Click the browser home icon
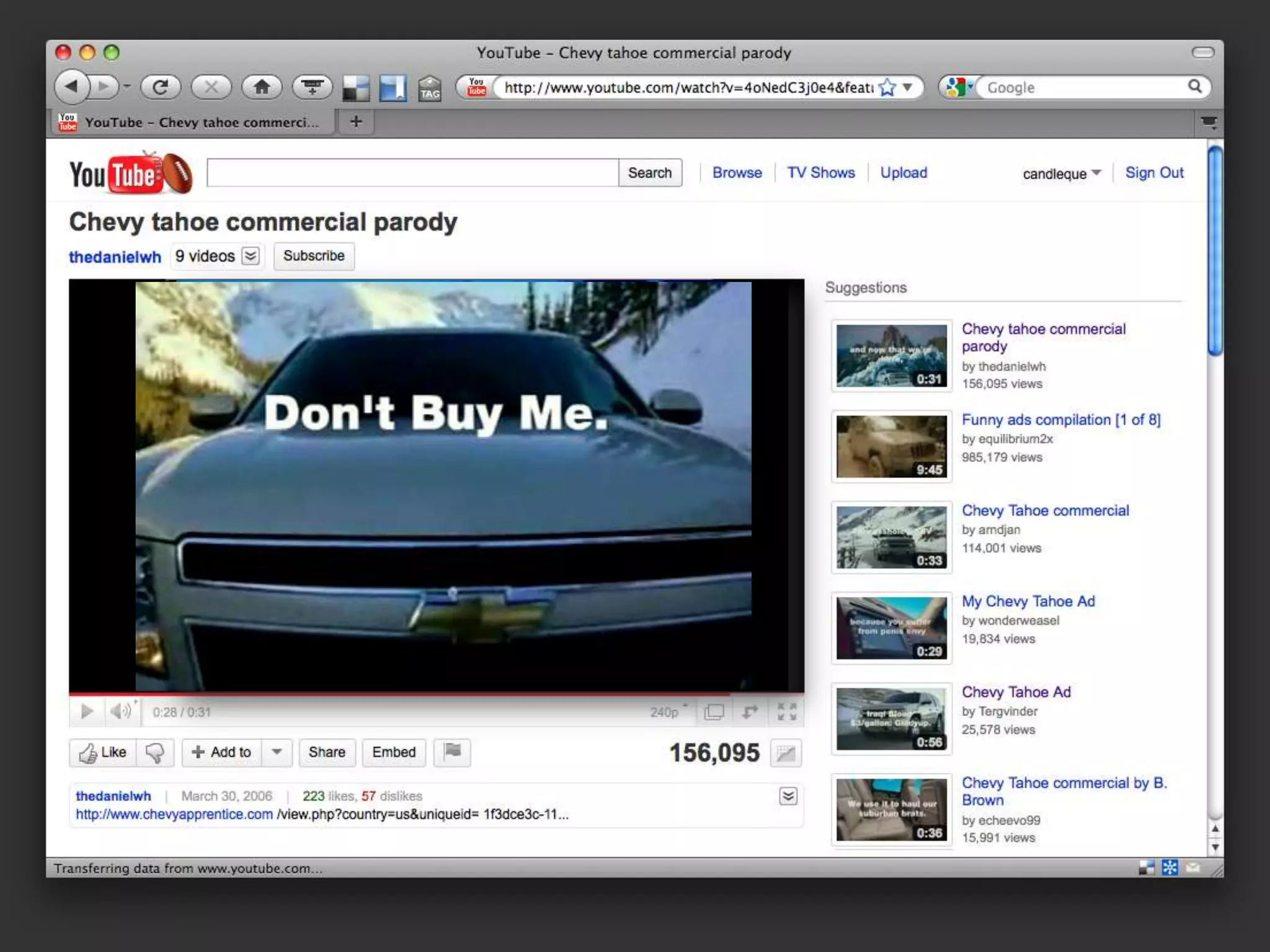 coord(262,87)
